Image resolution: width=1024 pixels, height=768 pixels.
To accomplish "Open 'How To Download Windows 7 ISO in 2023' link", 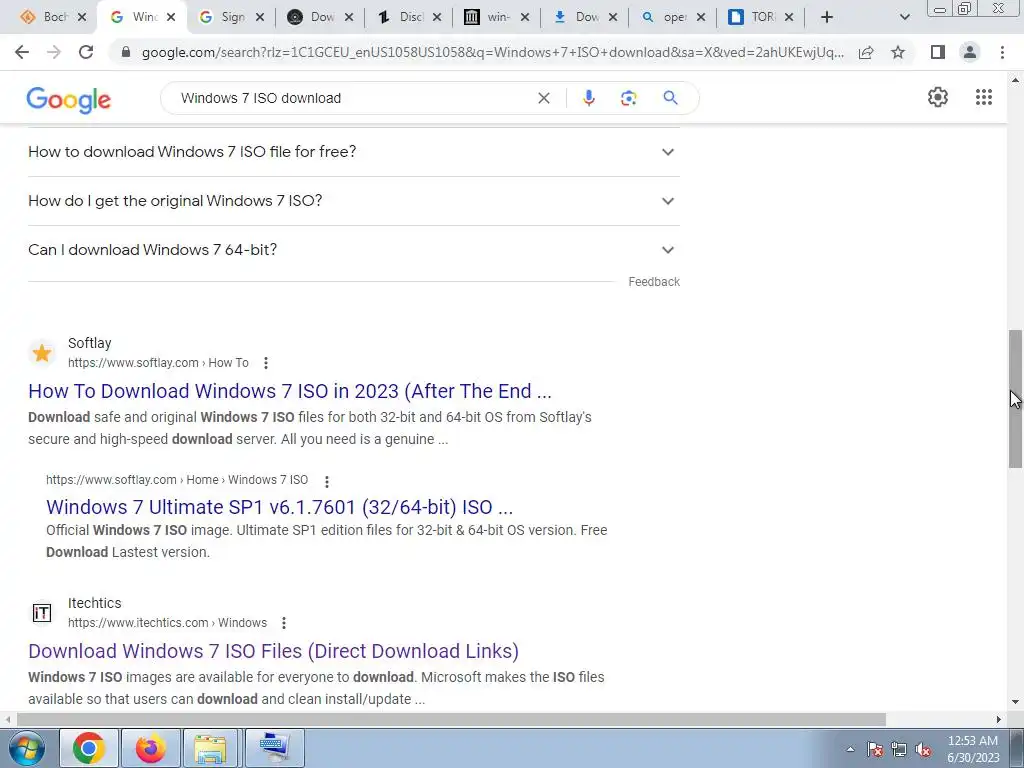I will 290,391.
